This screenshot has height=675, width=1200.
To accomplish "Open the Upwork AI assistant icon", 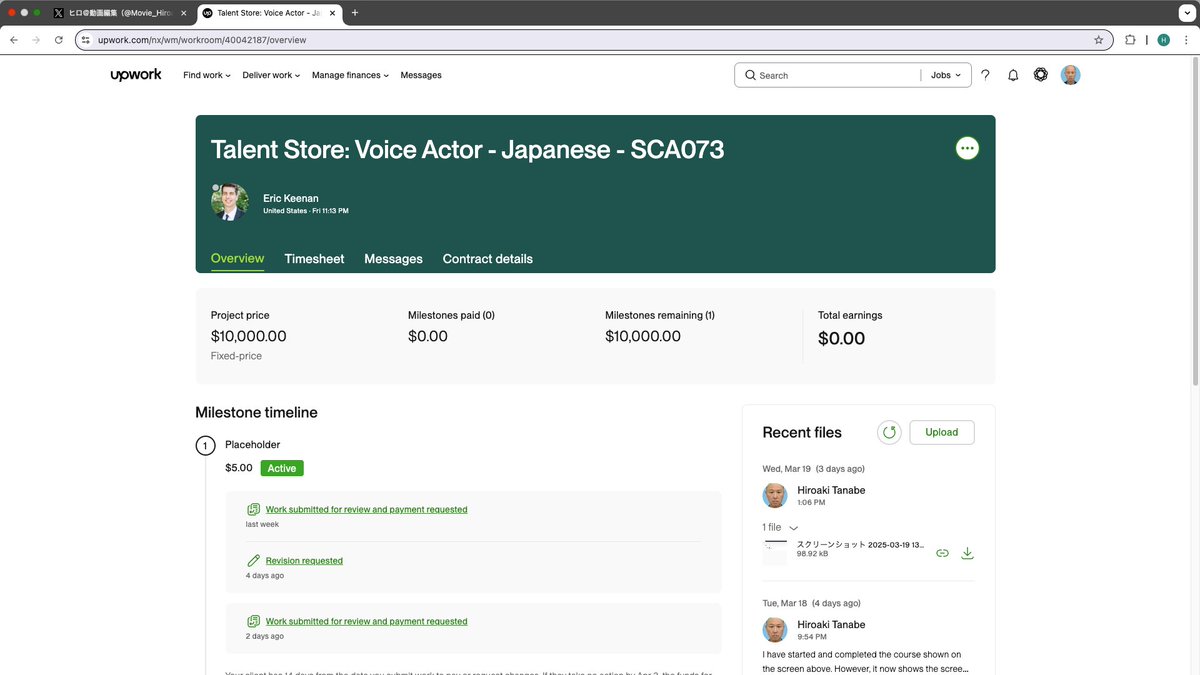I will coord(1041,75).
